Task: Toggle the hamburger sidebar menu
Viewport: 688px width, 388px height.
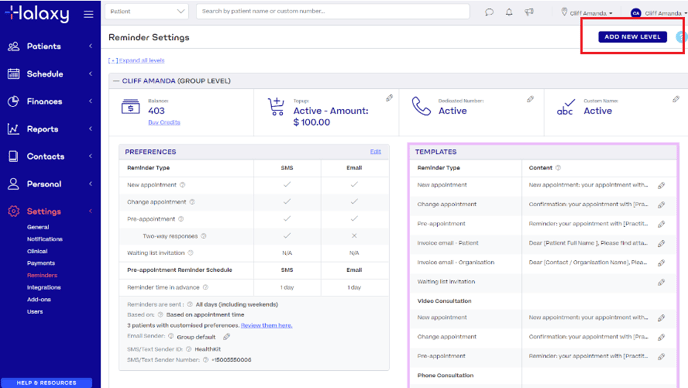Action: click(89, 14)
